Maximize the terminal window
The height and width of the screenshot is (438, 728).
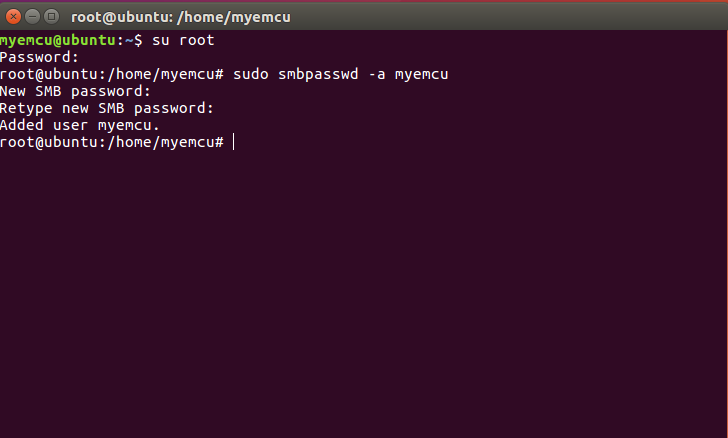(52, 17)
